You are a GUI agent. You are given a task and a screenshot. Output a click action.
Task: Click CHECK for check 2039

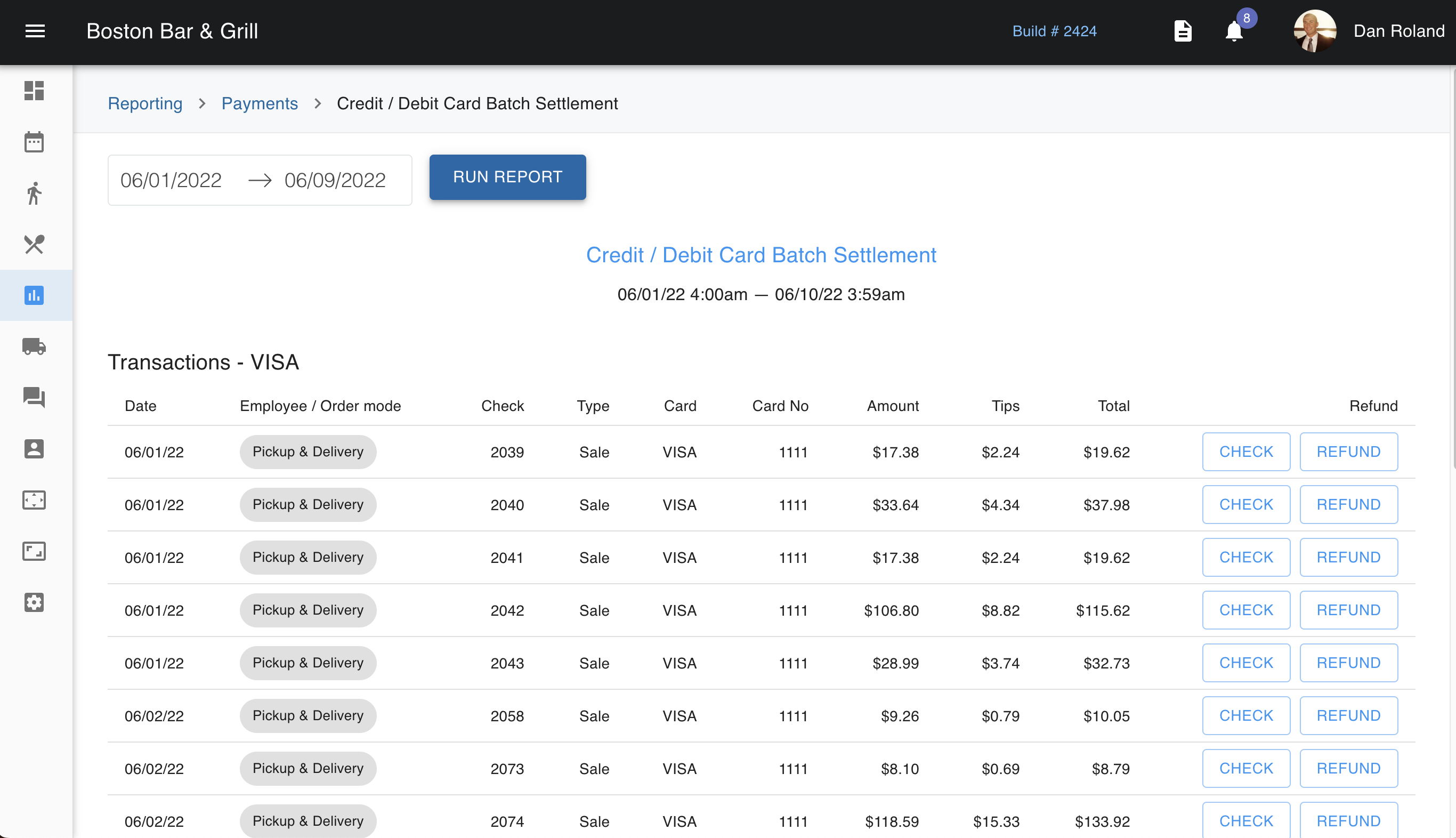(1245, 452)
